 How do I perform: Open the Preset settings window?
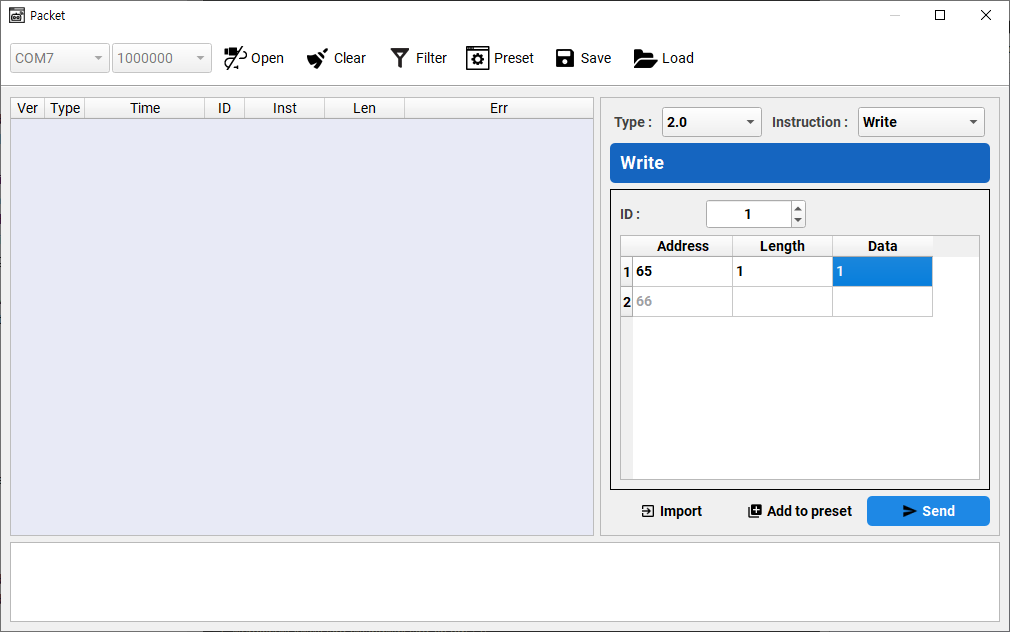(477, 58)
